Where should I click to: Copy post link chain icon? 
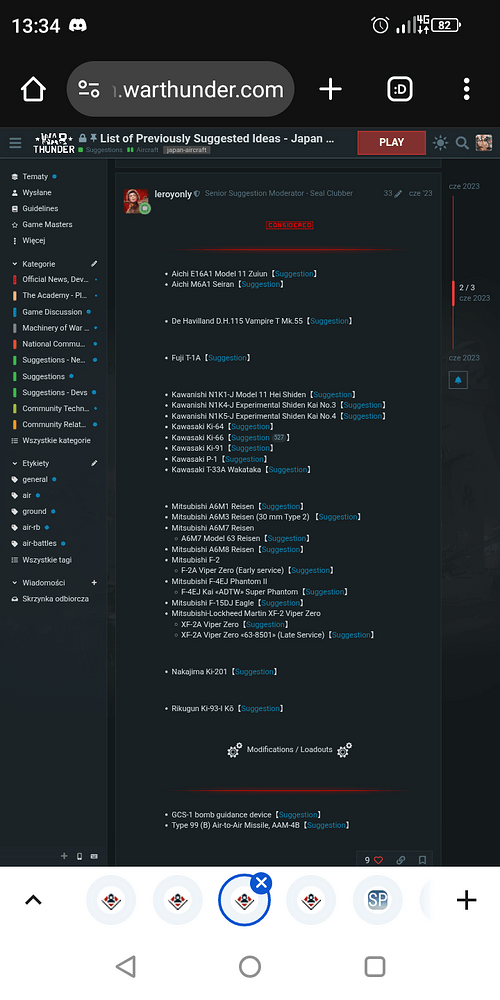pyautogui.click(x=401, y=860)
